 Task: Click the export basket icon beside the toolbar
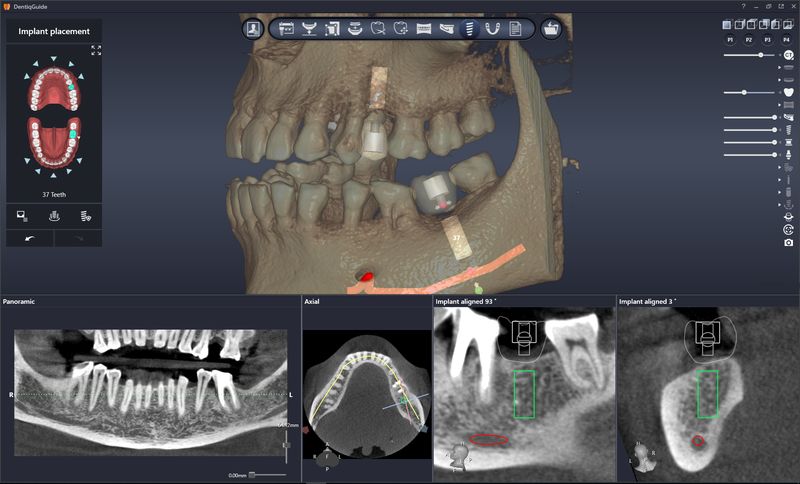550,29
